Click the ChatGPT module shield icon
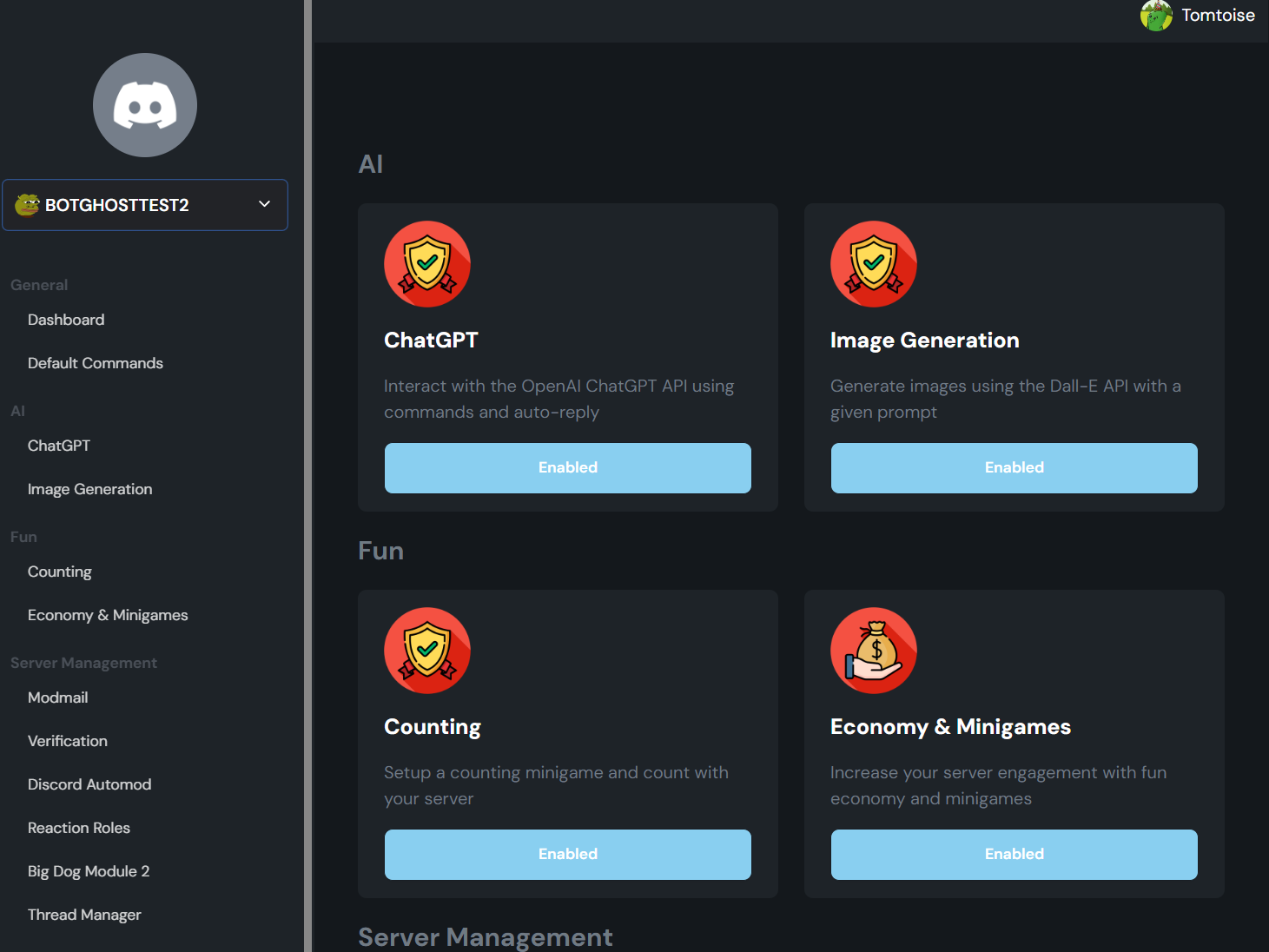 point(427,263)
